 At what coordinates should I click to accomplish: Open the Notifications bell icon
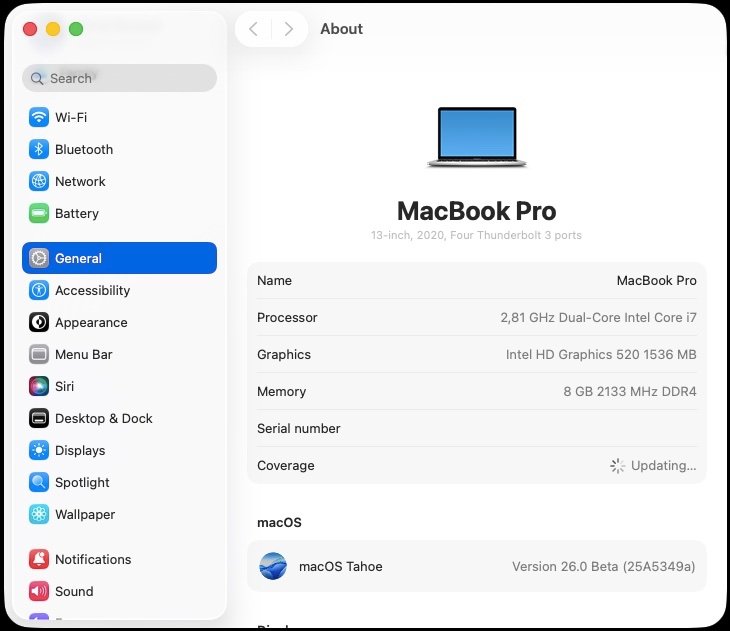click(39, 559)
